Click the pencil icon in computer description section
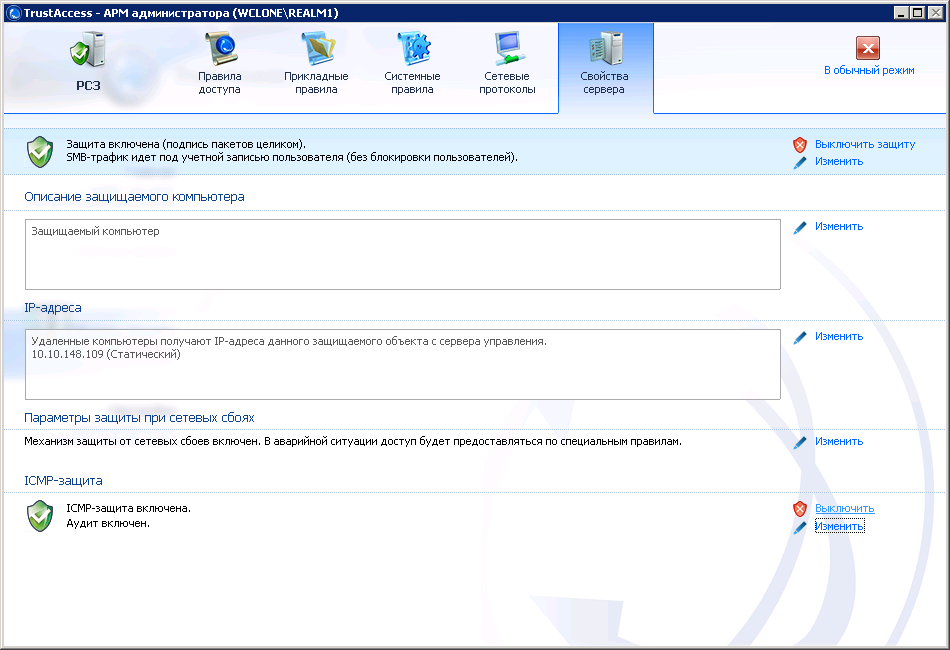Image resolution: width=950 pixels, height=650 pixels. [800, 227]
